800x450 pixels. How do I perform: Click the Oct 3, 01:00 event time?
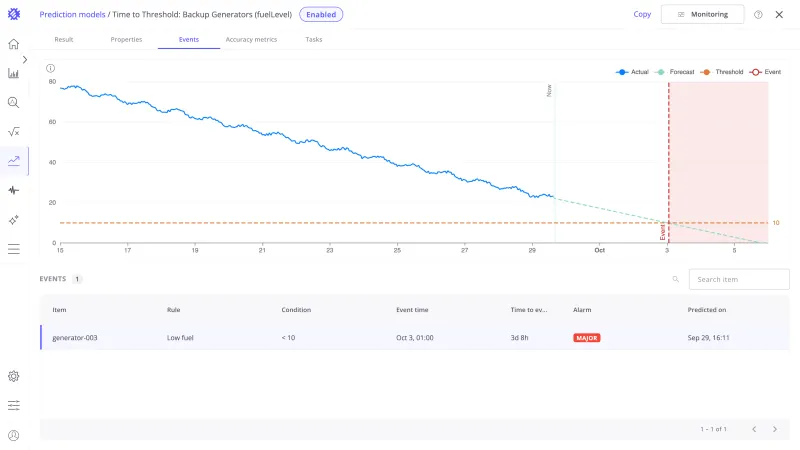pyautogui.click(x=415, y=338)
